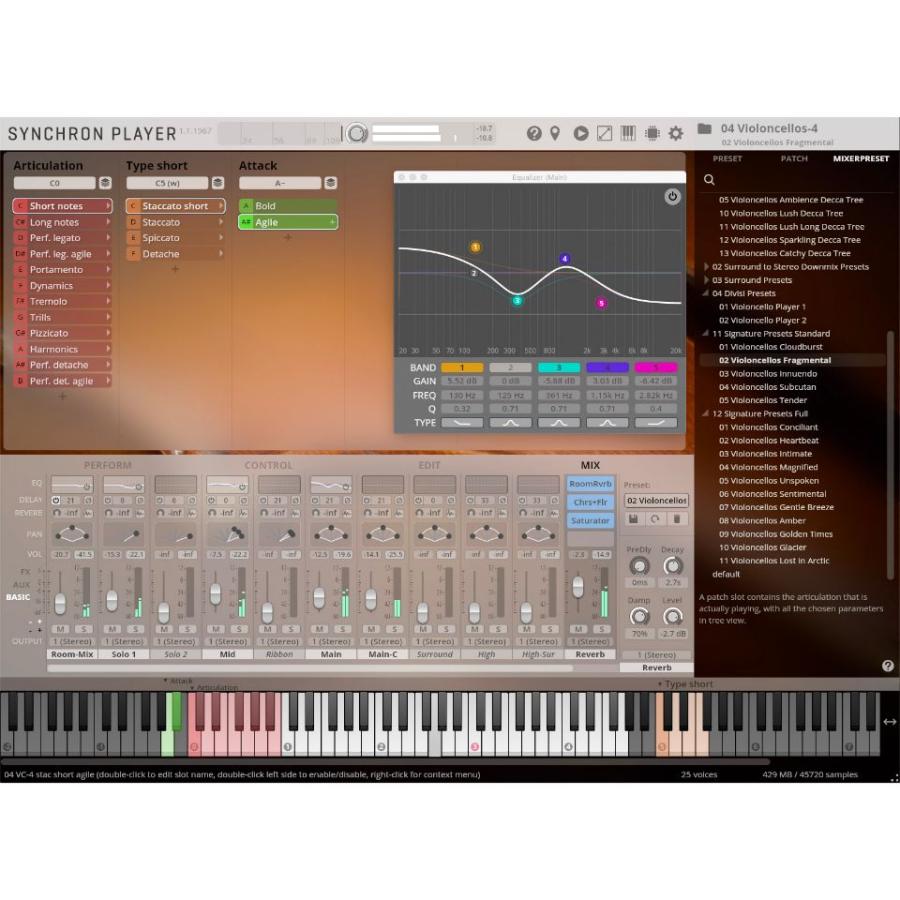Click the reverb Decay knob
Image resolution: width=900 pixels, height=900 pixels.
(x=673, y=567)
